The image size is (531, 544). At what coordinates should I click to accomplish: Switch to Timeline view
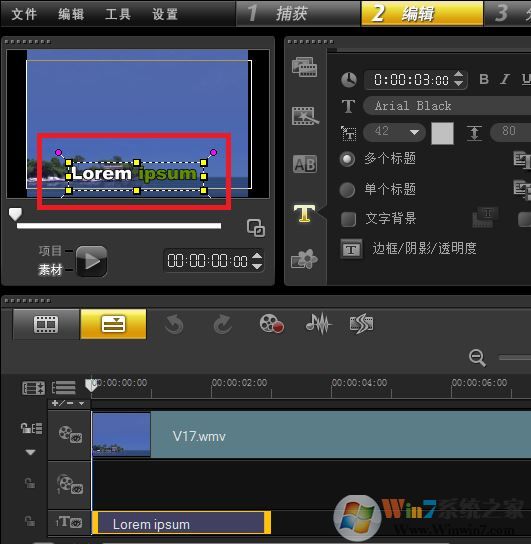pos(113,324)
